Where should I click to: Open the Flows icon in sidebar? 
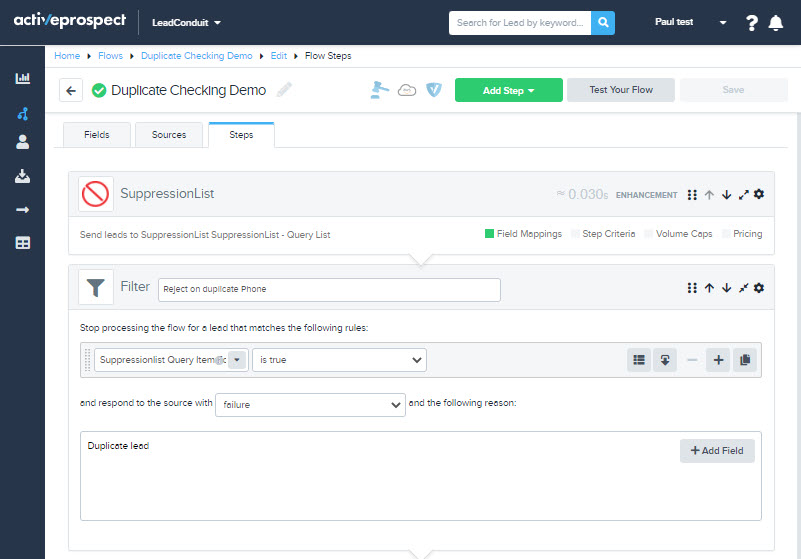pyautogui.click(x=22, y=113)
